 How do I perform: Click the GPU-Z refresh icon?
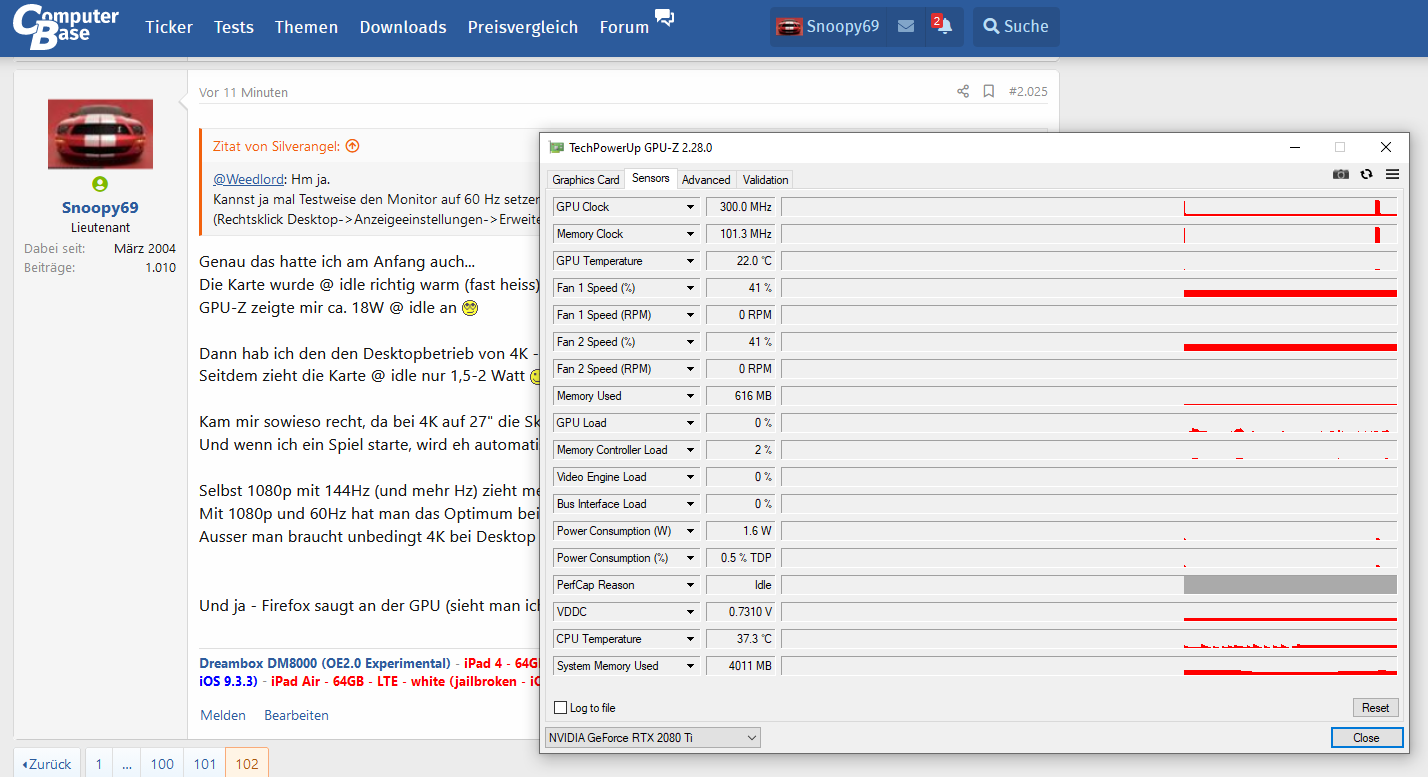pyautogui.click(x=1367, y=174)
